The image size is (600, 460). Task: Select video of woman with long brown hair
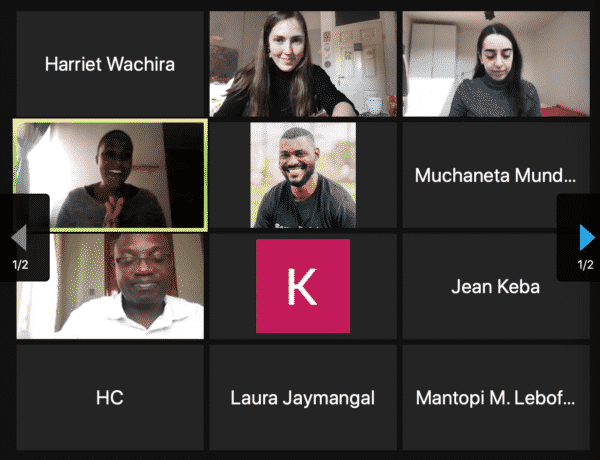point(303,64)
